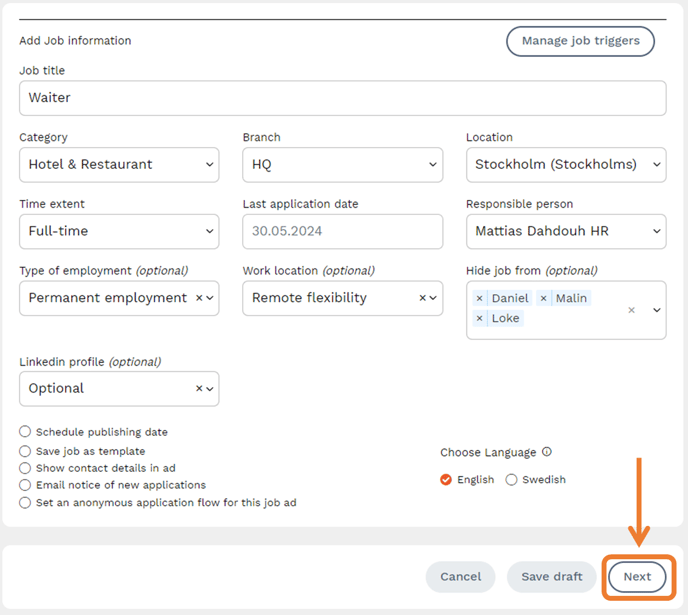The width and height of the screenshot is (688, 615).
Task: Select Swedish language option
Action: 511,480
